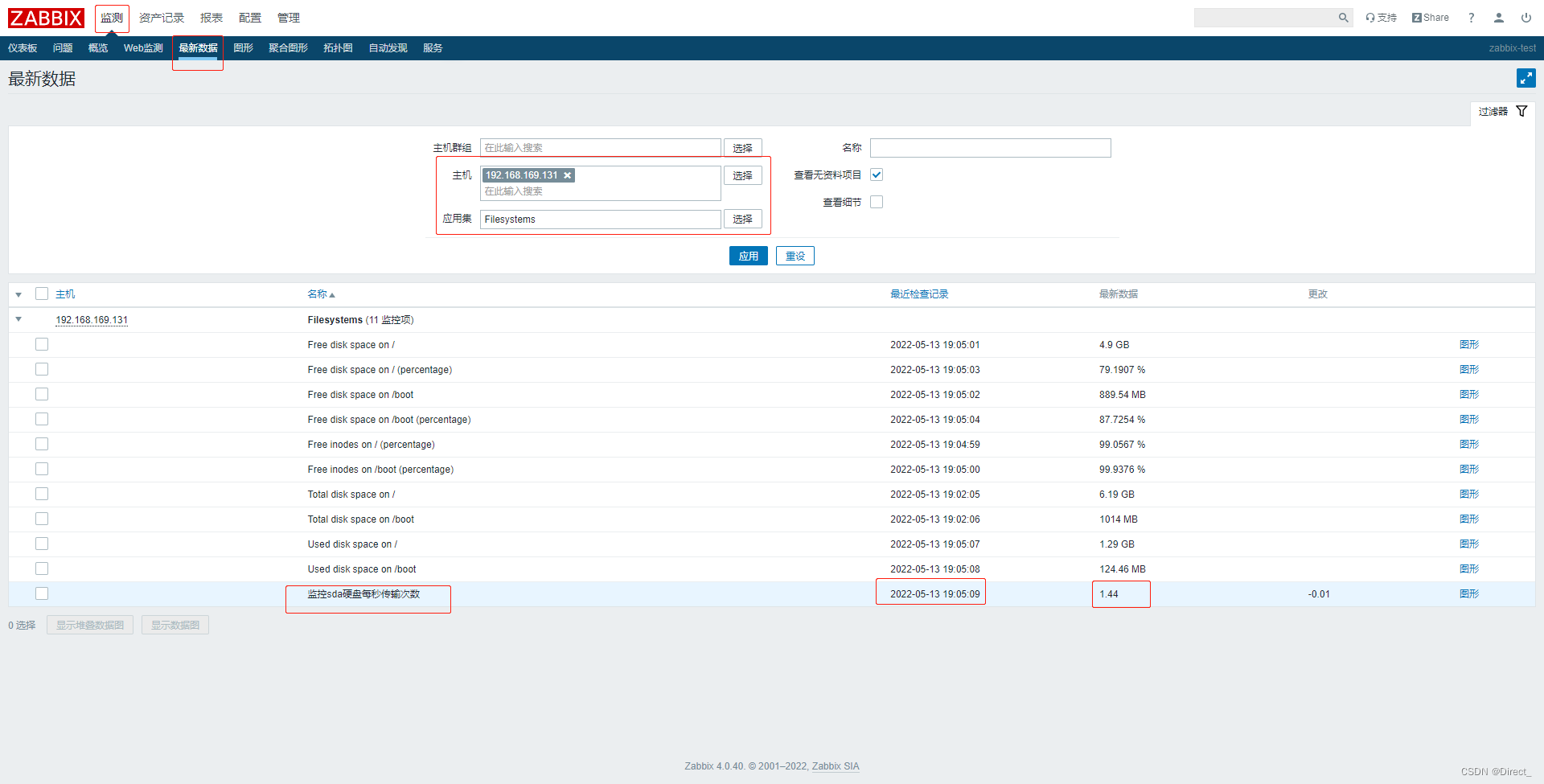The width and height of the screenshot is (1544, 784).
Task: Sort by the 名称 column
Action: coord(321,294)
